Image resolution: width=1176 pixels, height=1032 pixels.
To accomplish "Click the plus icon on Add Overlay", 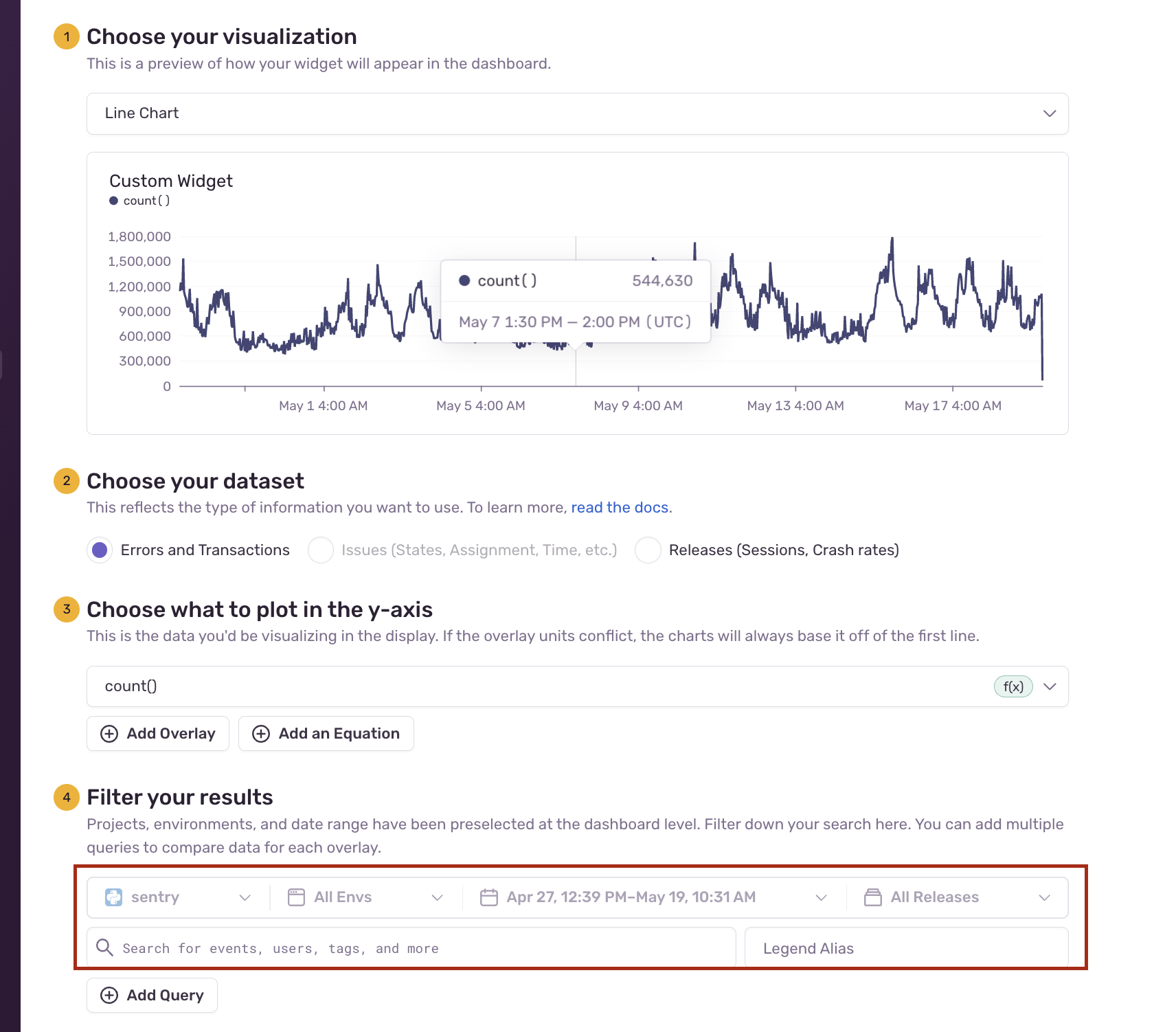I will [109, 733].
